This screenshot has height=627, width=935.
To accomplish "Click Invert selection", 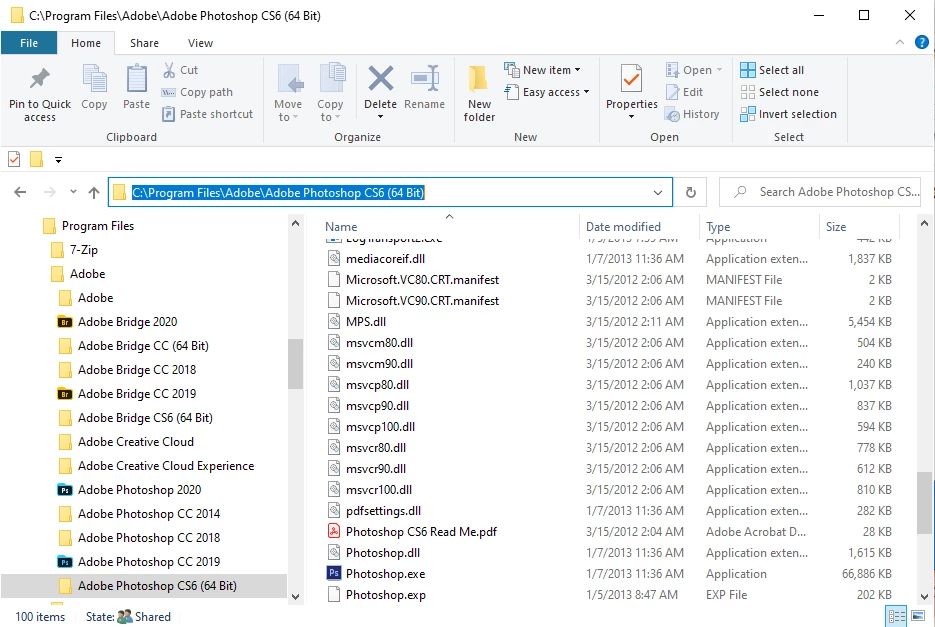I will (788, 114).
